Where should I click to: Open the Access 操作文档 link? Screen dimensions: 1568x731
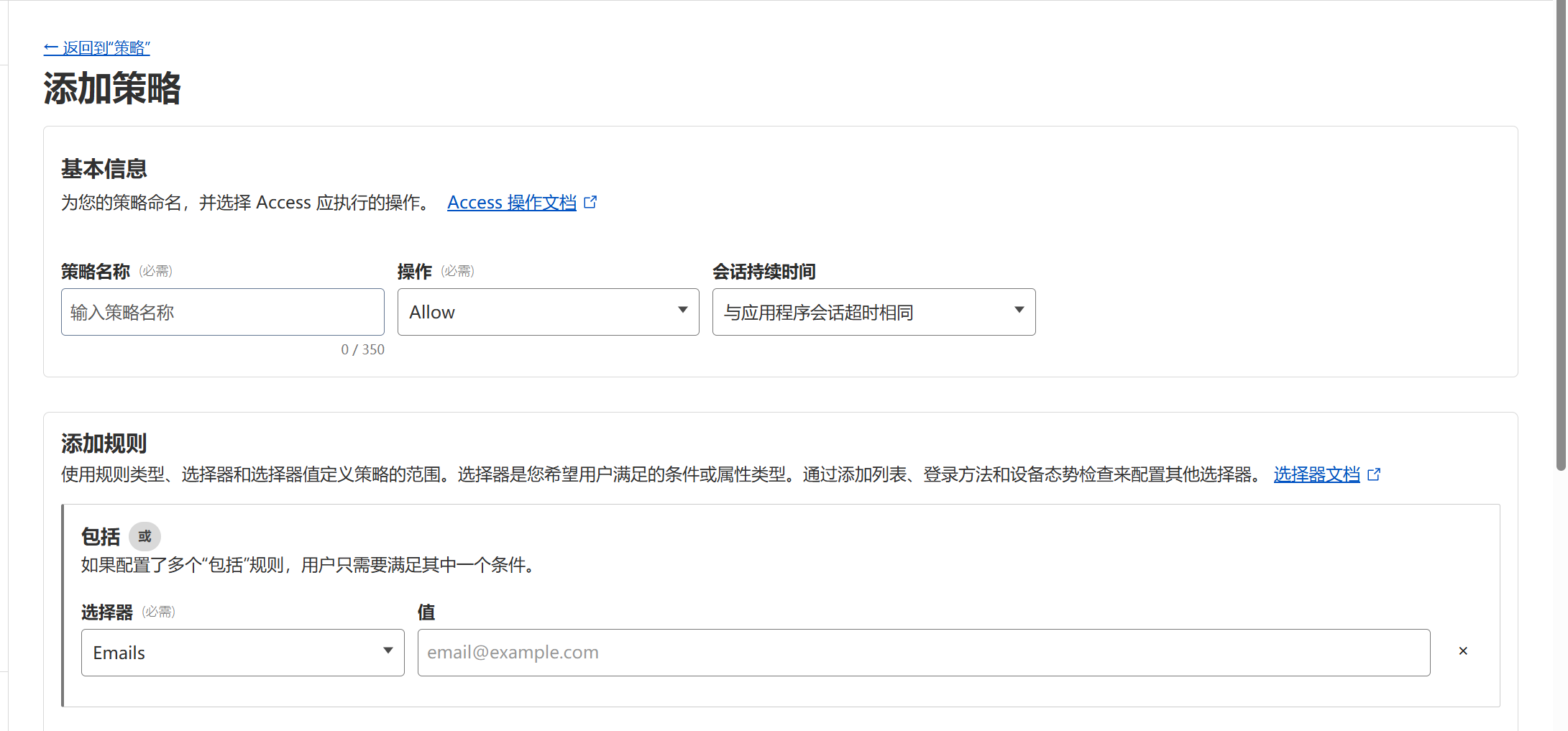[511, 203]
